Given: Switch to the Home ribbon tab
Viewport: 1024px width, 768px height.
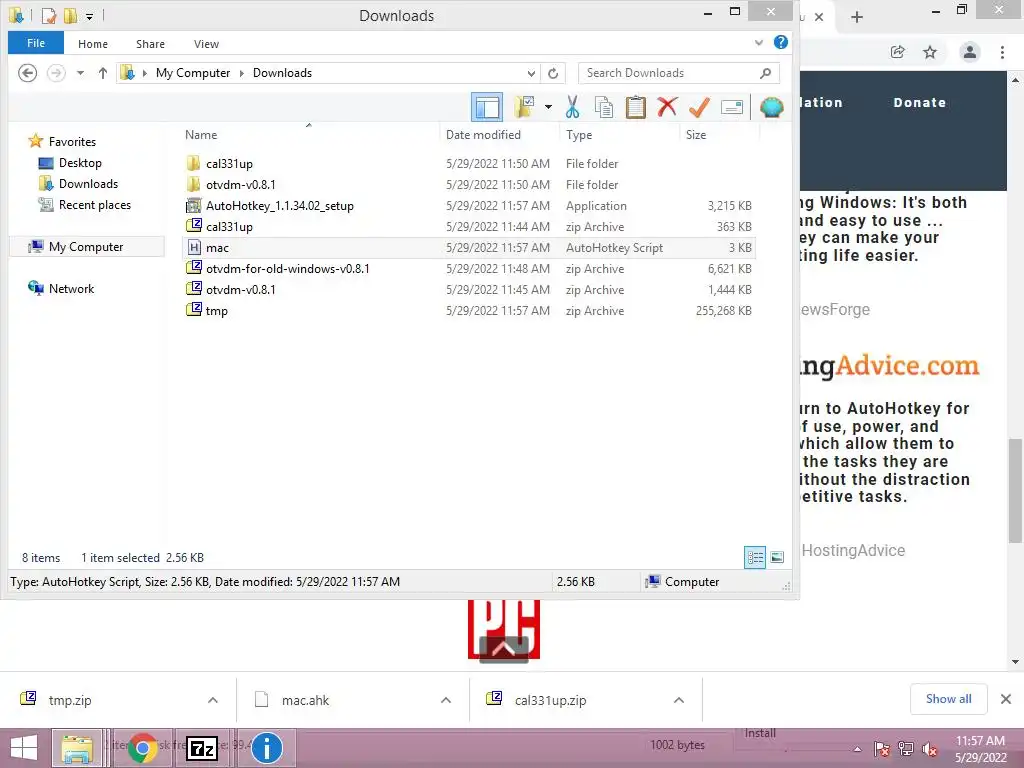Looking at the screenshot, I should (x=93, y=44).
